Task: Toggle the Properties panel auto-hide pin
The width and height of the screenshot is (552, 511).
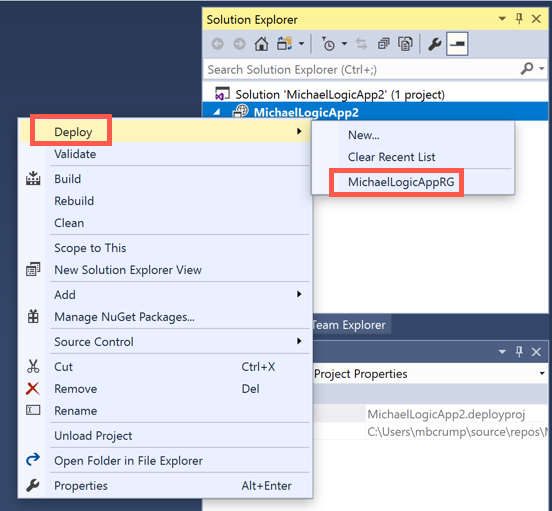Action: click(519, 351)
